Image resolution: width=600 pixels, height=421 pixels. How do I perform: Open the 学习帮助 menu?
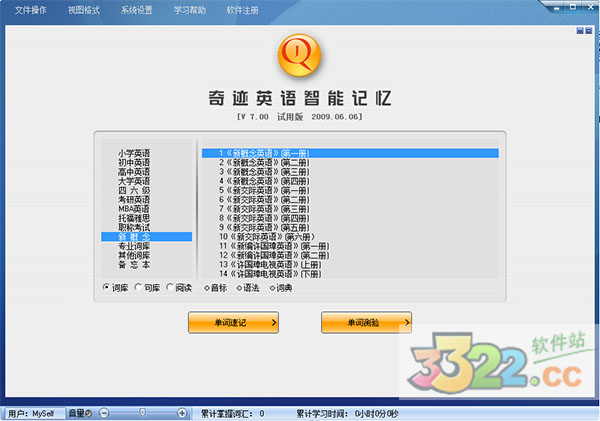tap(190, 10)
